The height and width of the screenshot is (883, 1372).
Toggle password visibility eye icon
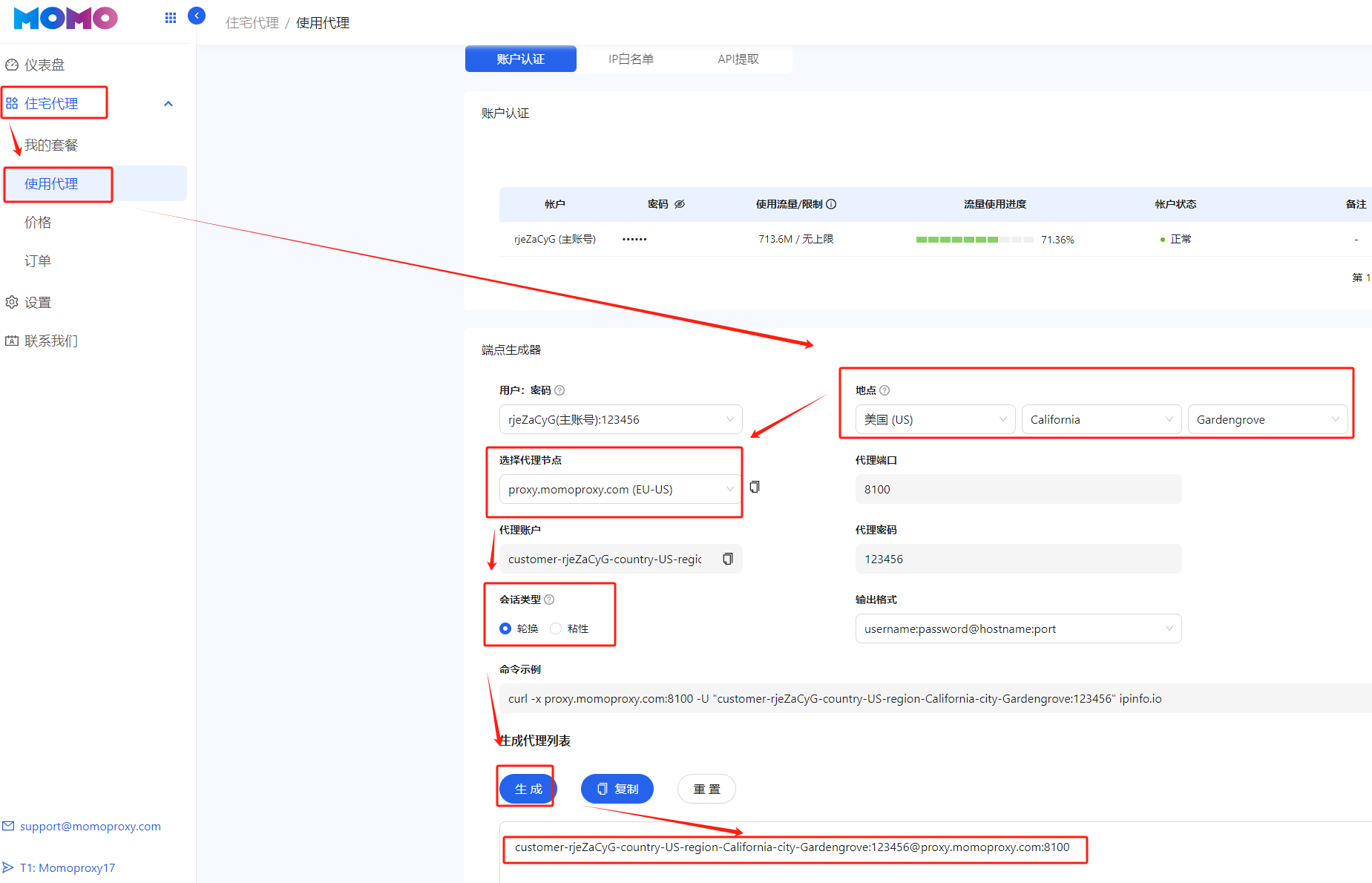point(680,204)
